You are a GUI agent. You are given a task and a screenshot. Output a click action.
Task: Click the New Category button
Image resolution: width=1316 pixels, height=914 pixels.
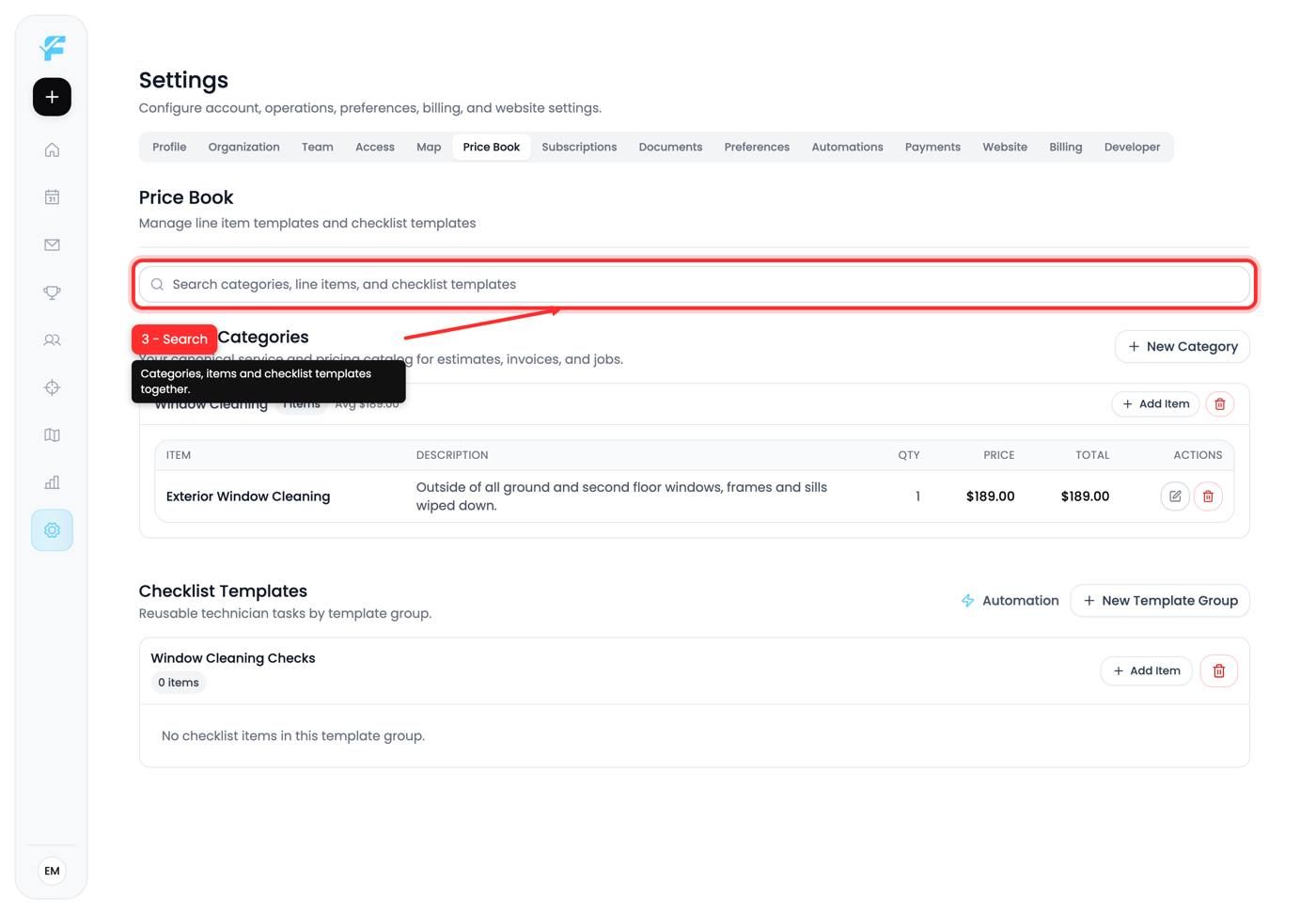pyautogui.click(x=1182, y=346)
